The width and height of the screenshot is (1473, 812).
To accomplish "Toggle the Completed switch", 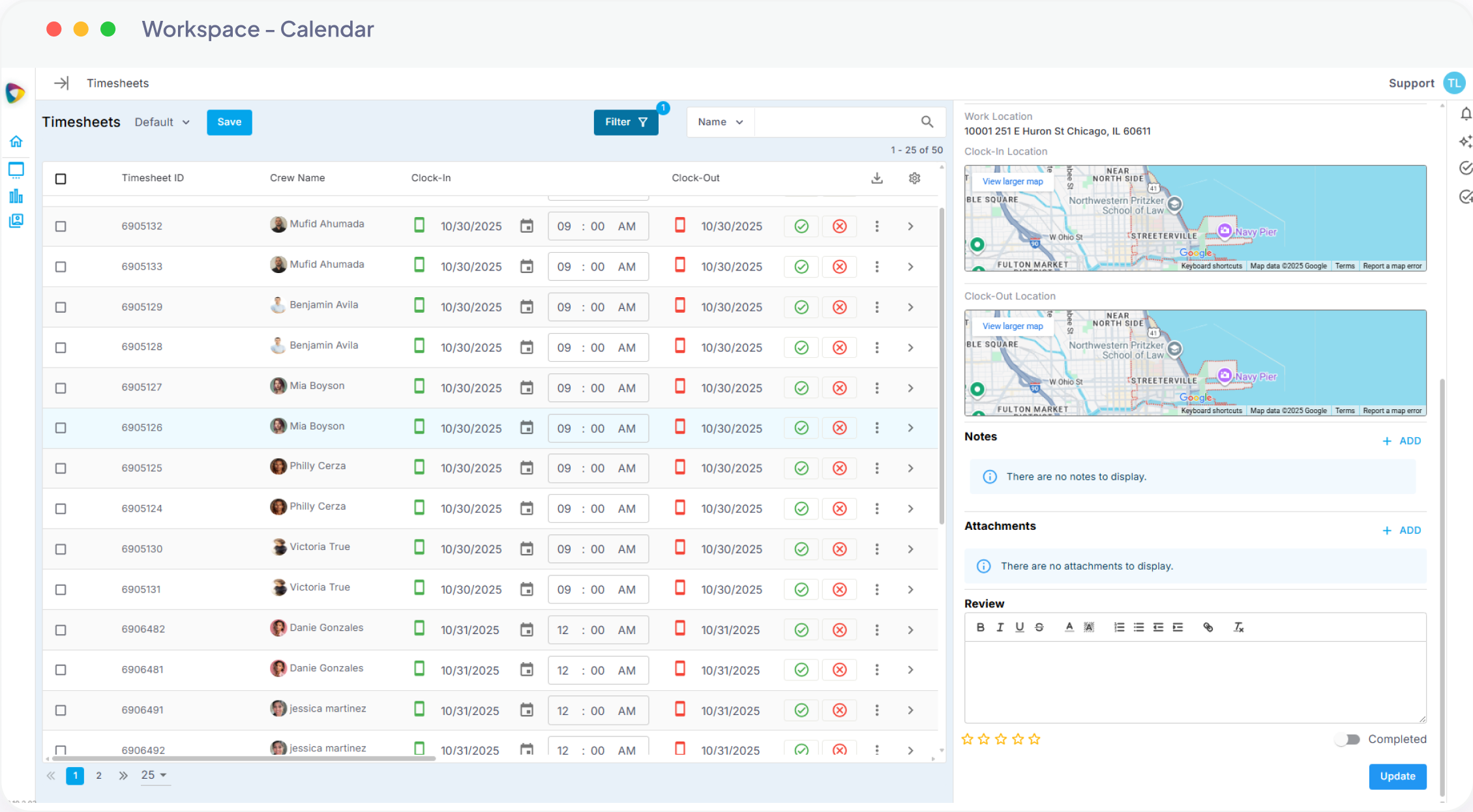I will pos(1347,739).
